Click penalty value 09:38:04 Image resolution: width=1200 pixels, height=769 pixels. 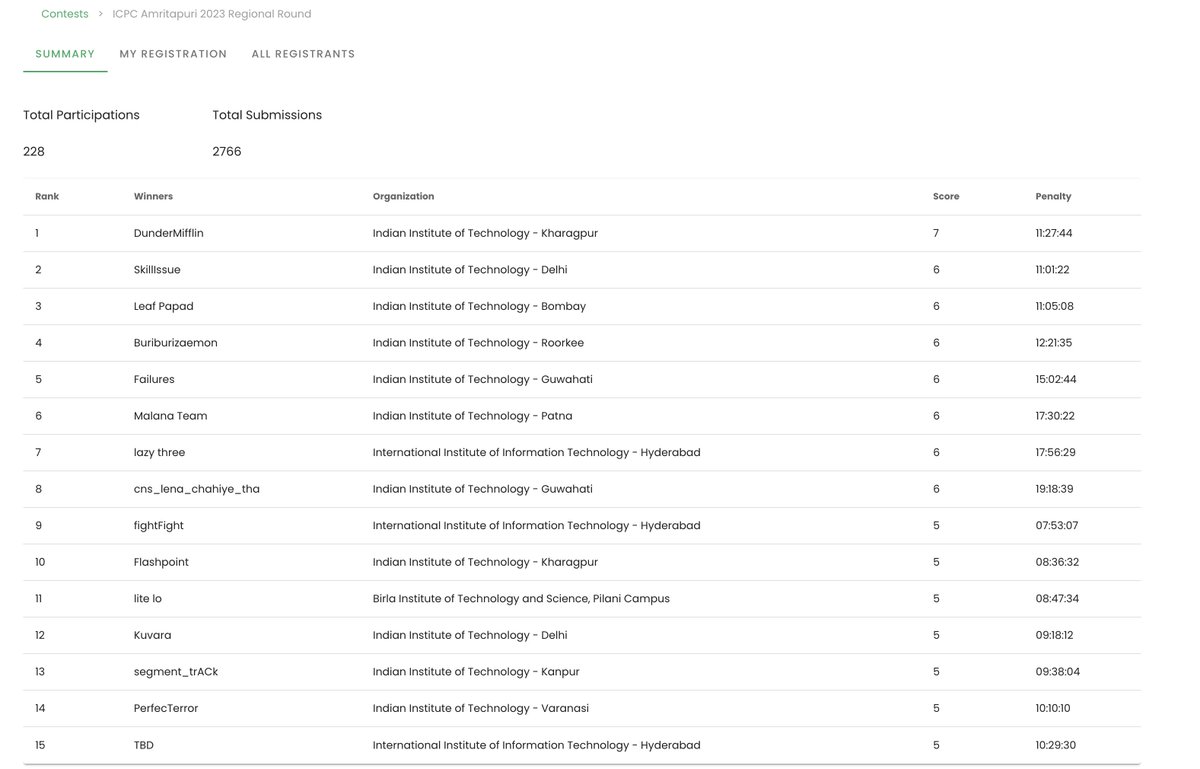1057,672
